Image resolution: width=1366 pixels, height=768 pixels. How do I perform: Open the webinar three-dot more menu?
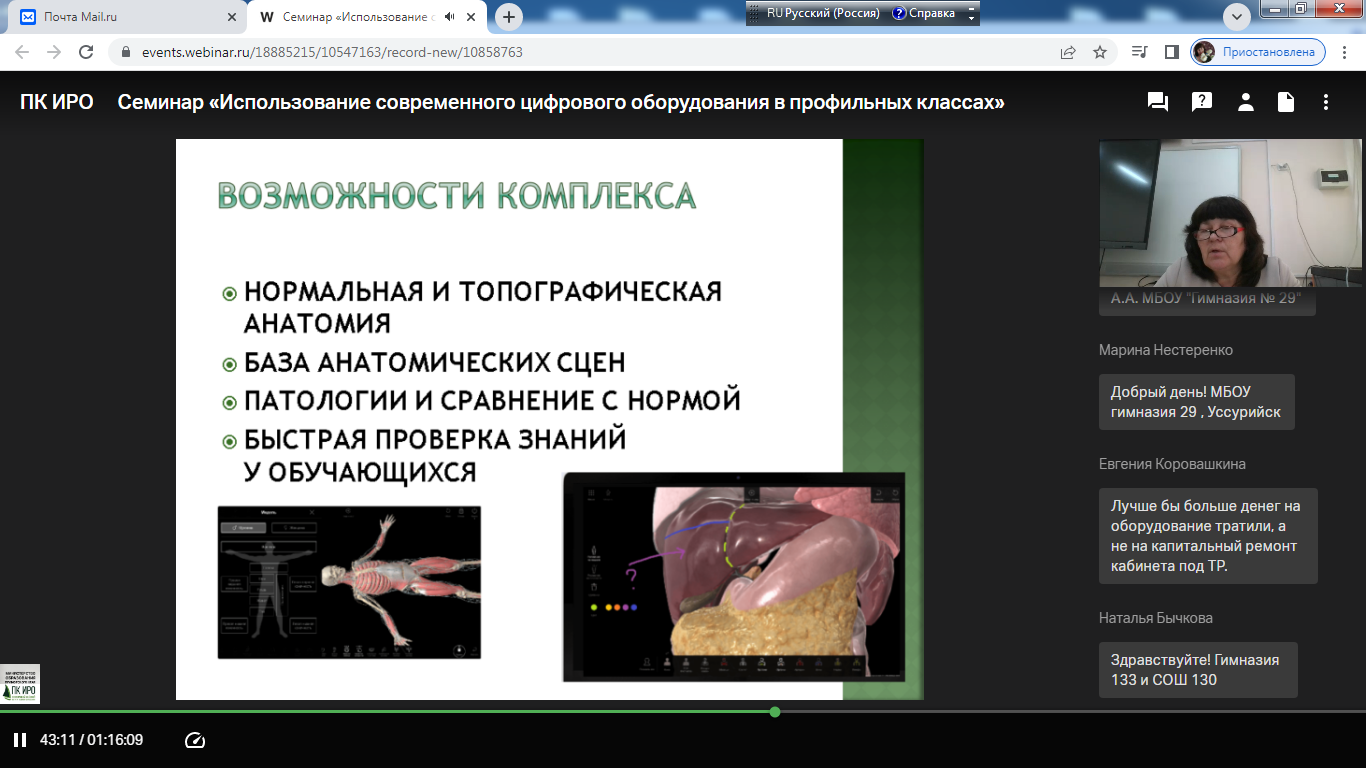tap(1326, 102)
